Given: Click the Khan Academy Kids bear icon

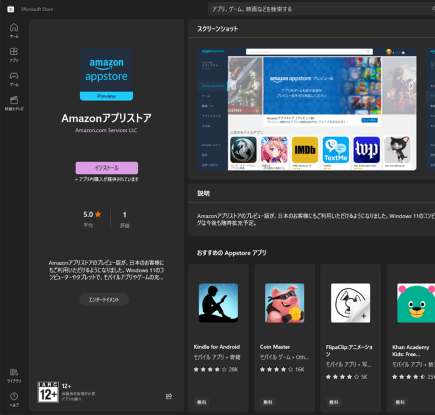Looking at the screenshot, I should point(416,303).
